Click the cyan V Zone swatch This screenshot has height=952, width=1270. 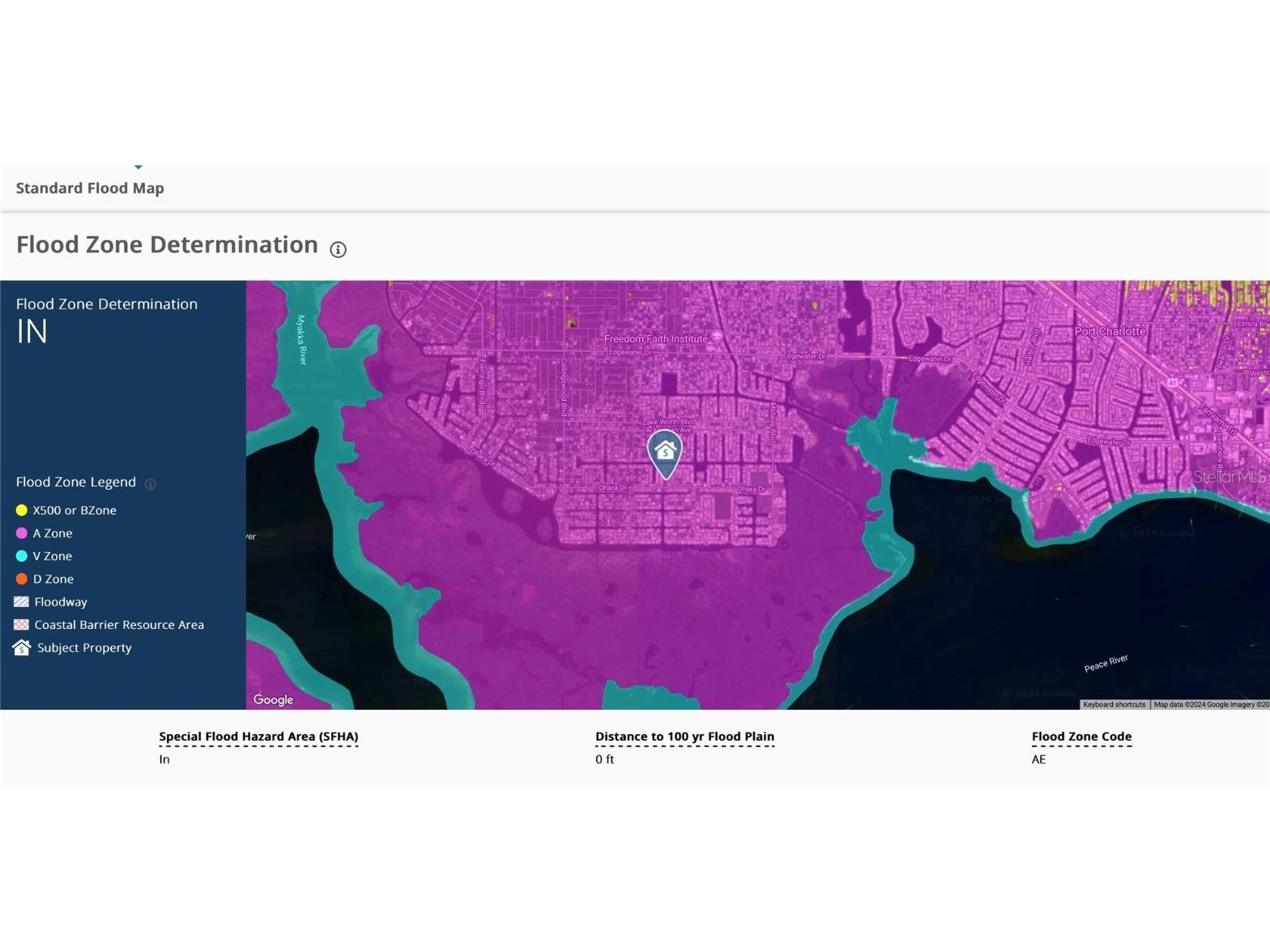tap(22, 556)
